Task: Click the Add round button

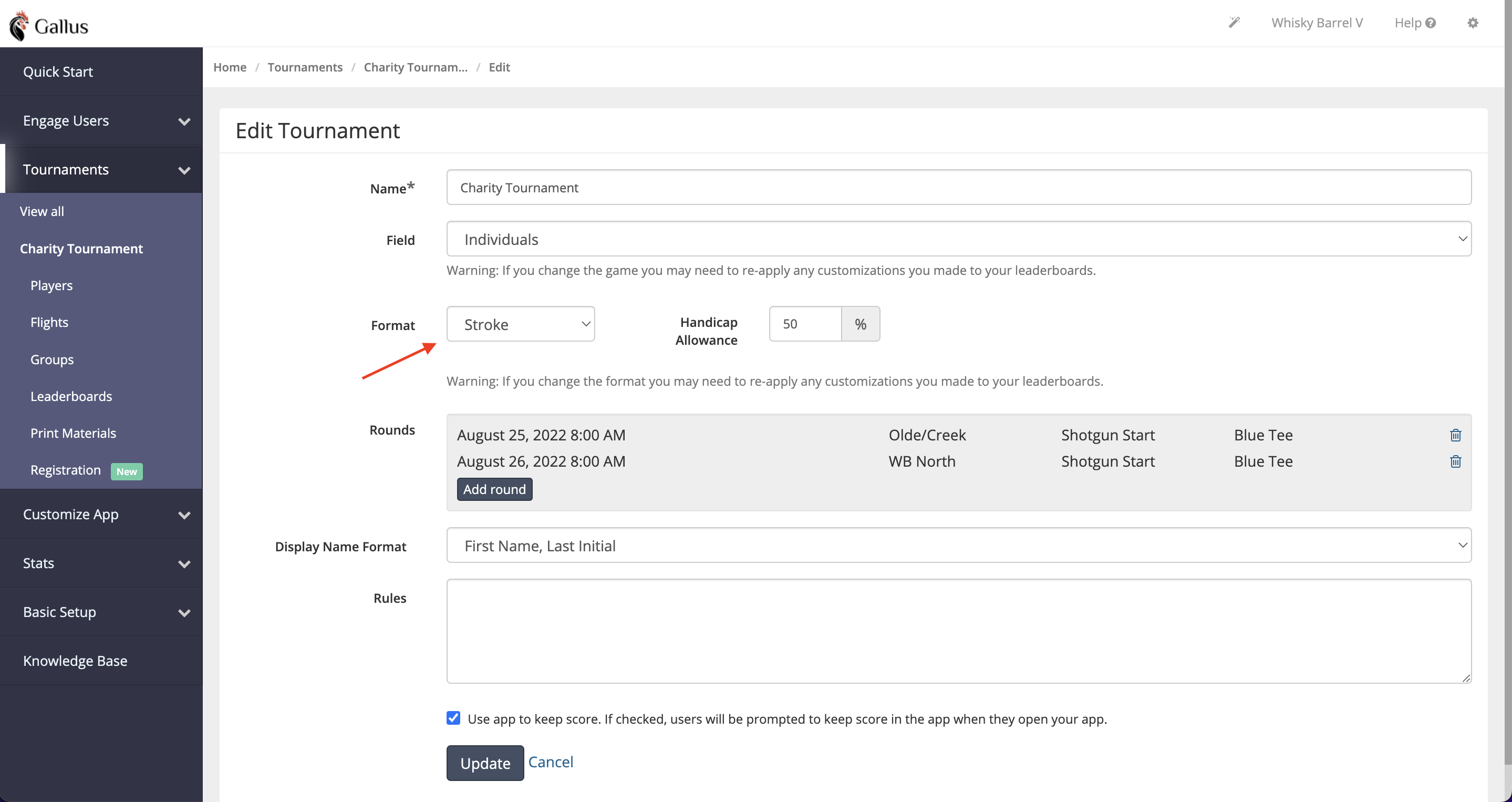Action: tap(494, 489)
